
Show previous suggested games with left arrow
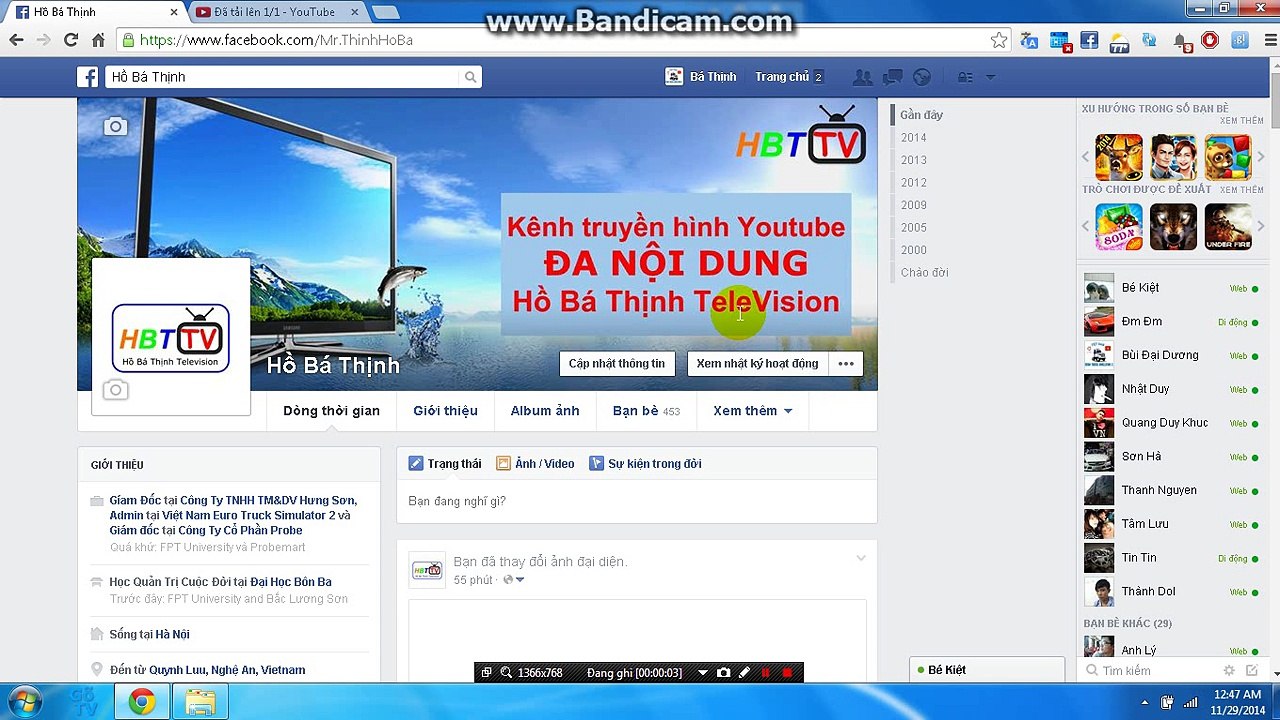click(x=1086, y=227)
